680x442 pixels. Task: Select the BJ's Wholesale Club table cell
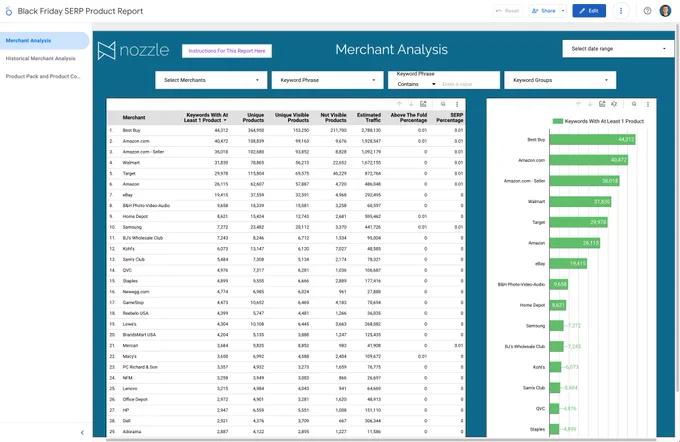click(x=142, y=238)
